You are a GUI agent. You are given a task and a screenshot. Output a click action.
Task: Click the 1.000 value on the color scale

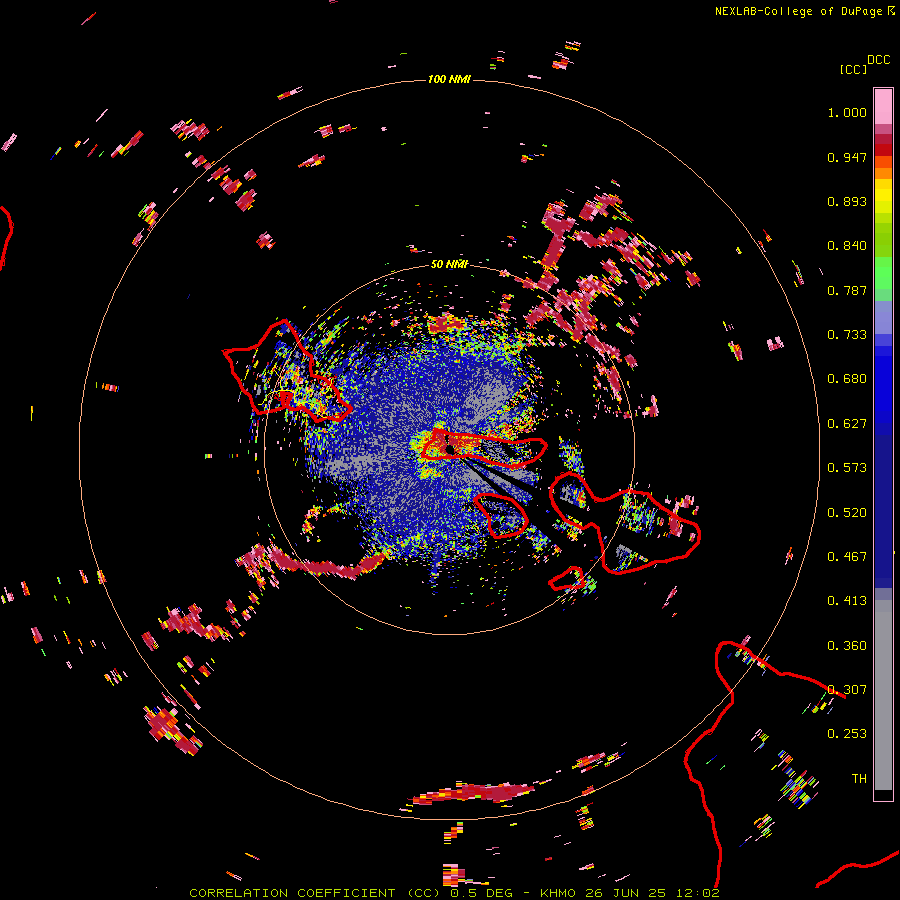click(847, 112)
